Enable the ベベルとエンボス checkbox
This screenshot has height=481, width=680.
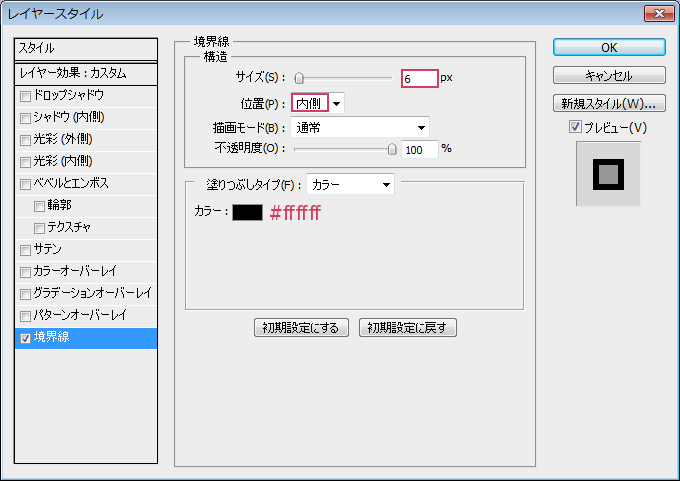coord(26,184)
